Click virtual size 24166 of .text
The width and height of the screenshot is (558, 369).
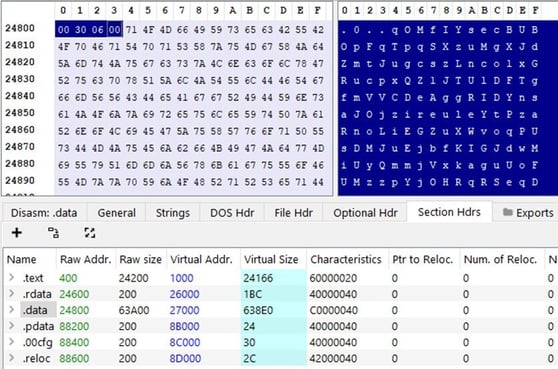pyautogui.click(x=258, y=278)
